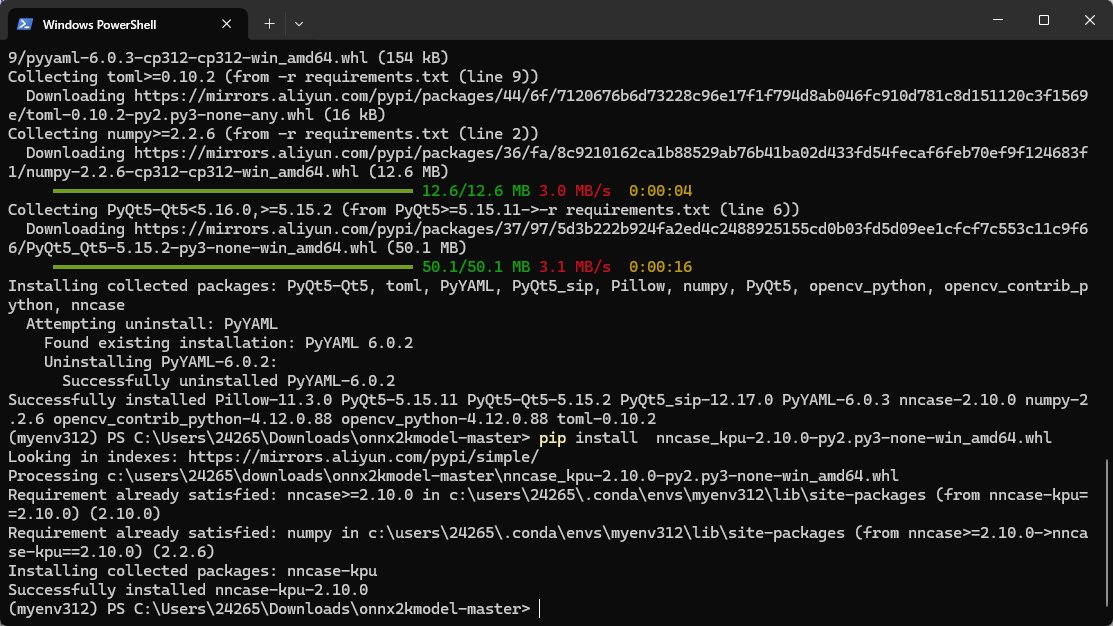Click the "Successfully installed nncase-kpu-2.10.0" line
Viewport: 1113px width, 626px height.
[x=188, y=590]
